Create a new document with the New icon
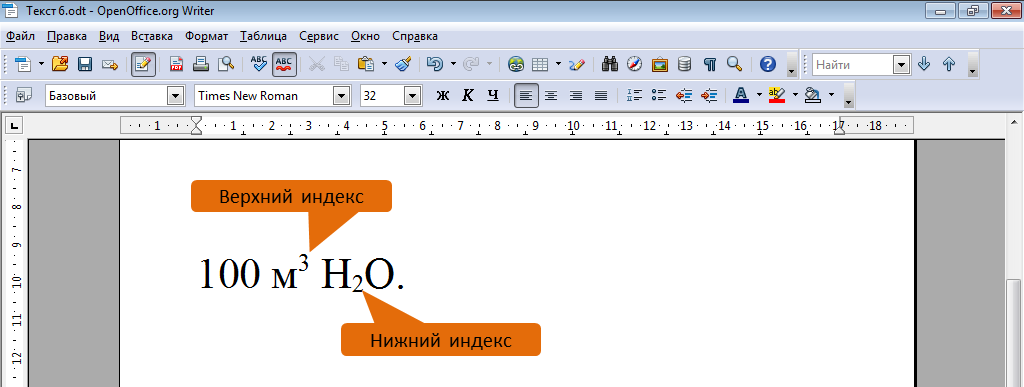Viewport: 1024px width, 387px height. tap(24, 64)
